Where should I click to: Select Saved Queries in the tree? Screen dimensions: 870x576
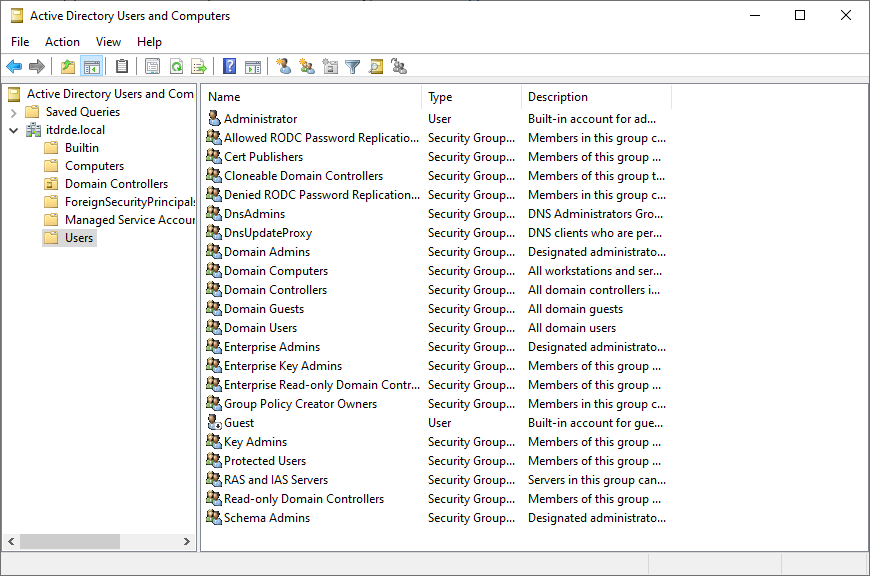tap(83, 112)
